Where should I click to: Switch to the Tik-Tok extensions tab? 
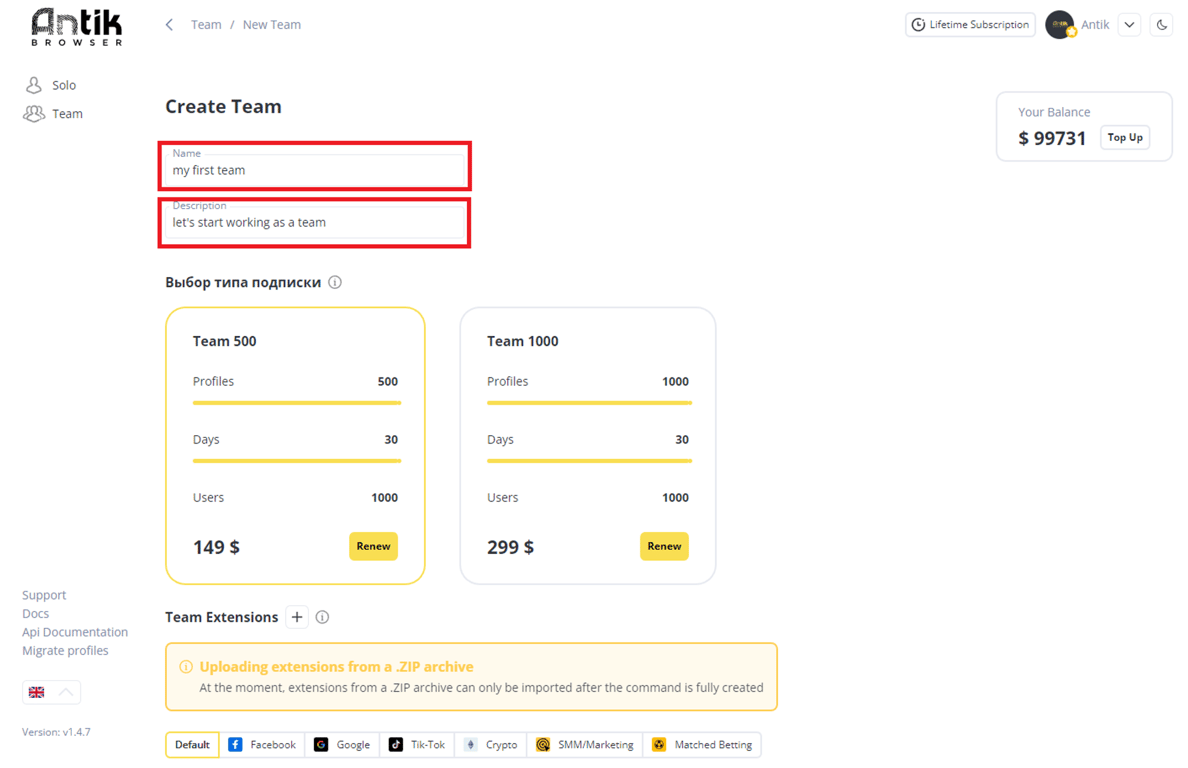[x=417, y=745]
